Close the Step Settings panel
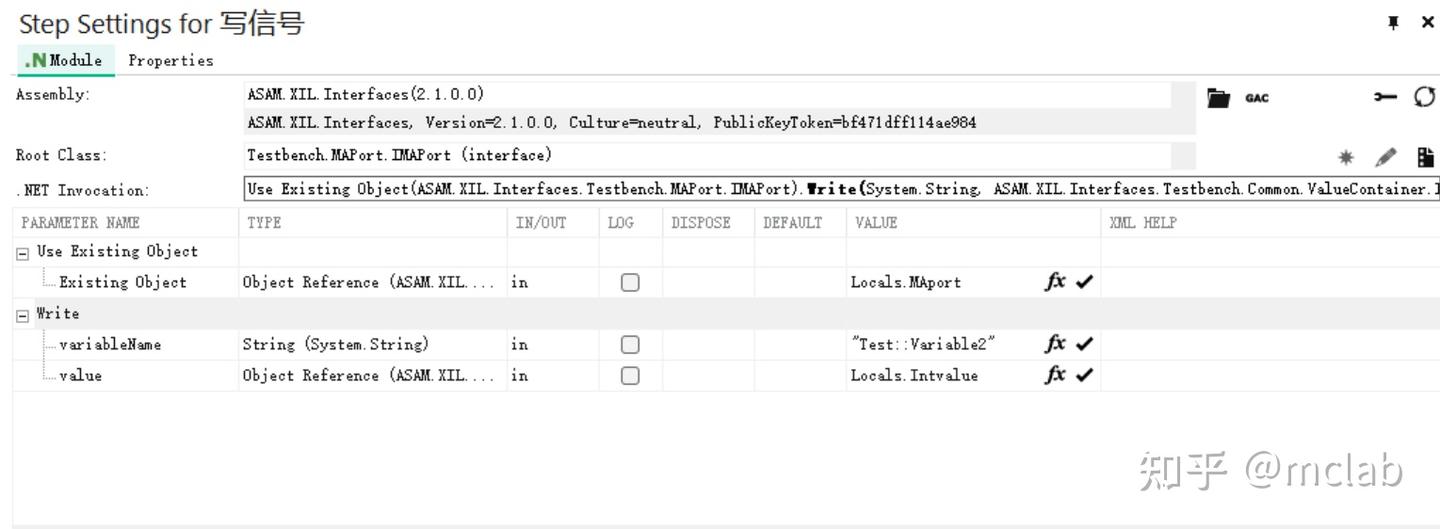This screenshot has width=1440, height=529. [1427, 23]
